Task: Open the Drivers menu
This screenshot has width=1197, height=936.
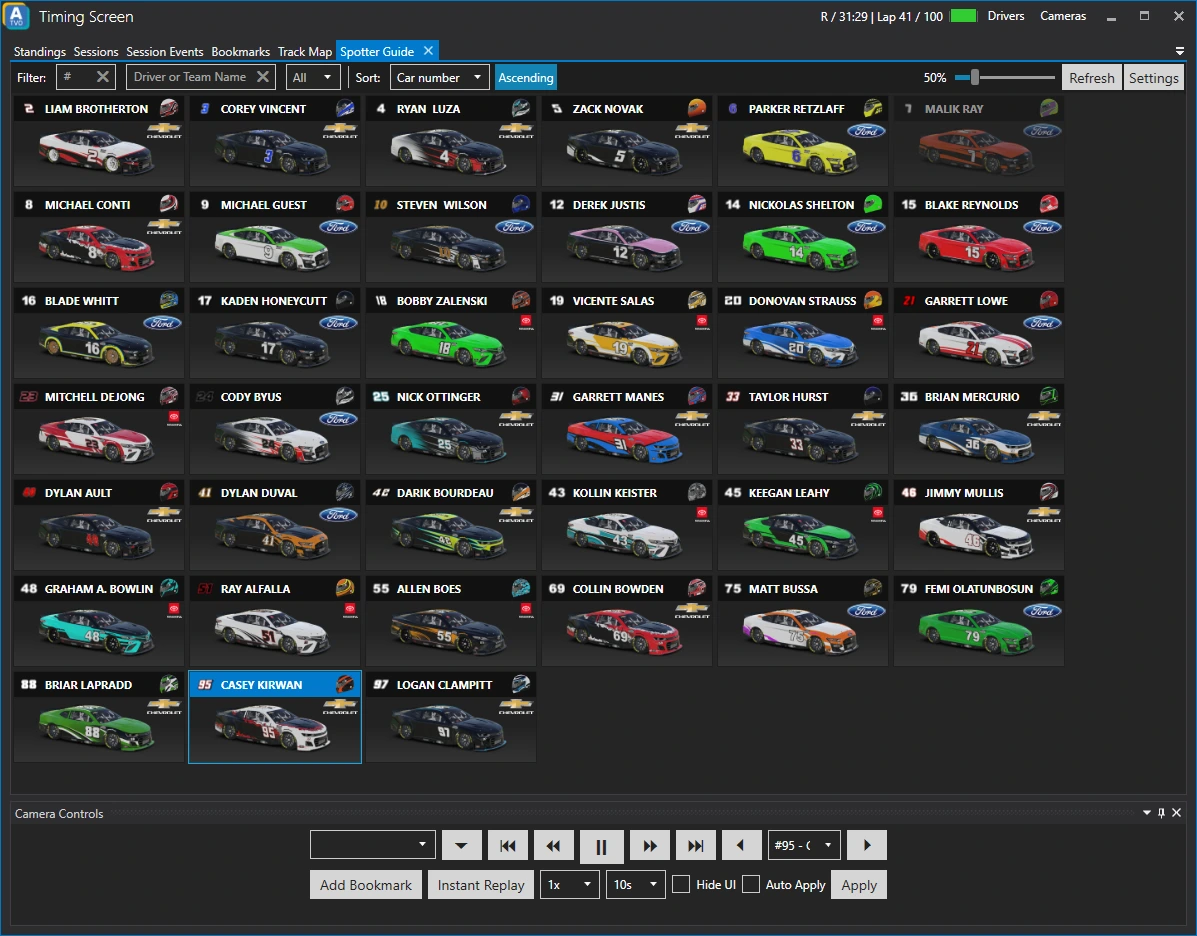Action: click(1005, 16)
